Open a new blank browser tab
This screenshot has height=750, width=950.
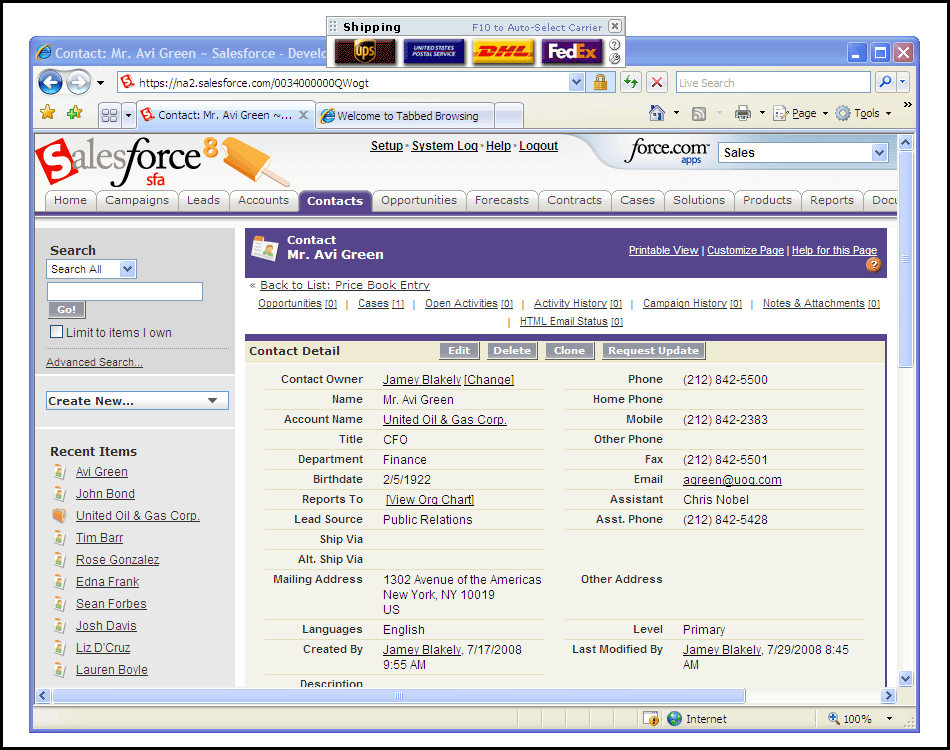click(x=509, y=116)
